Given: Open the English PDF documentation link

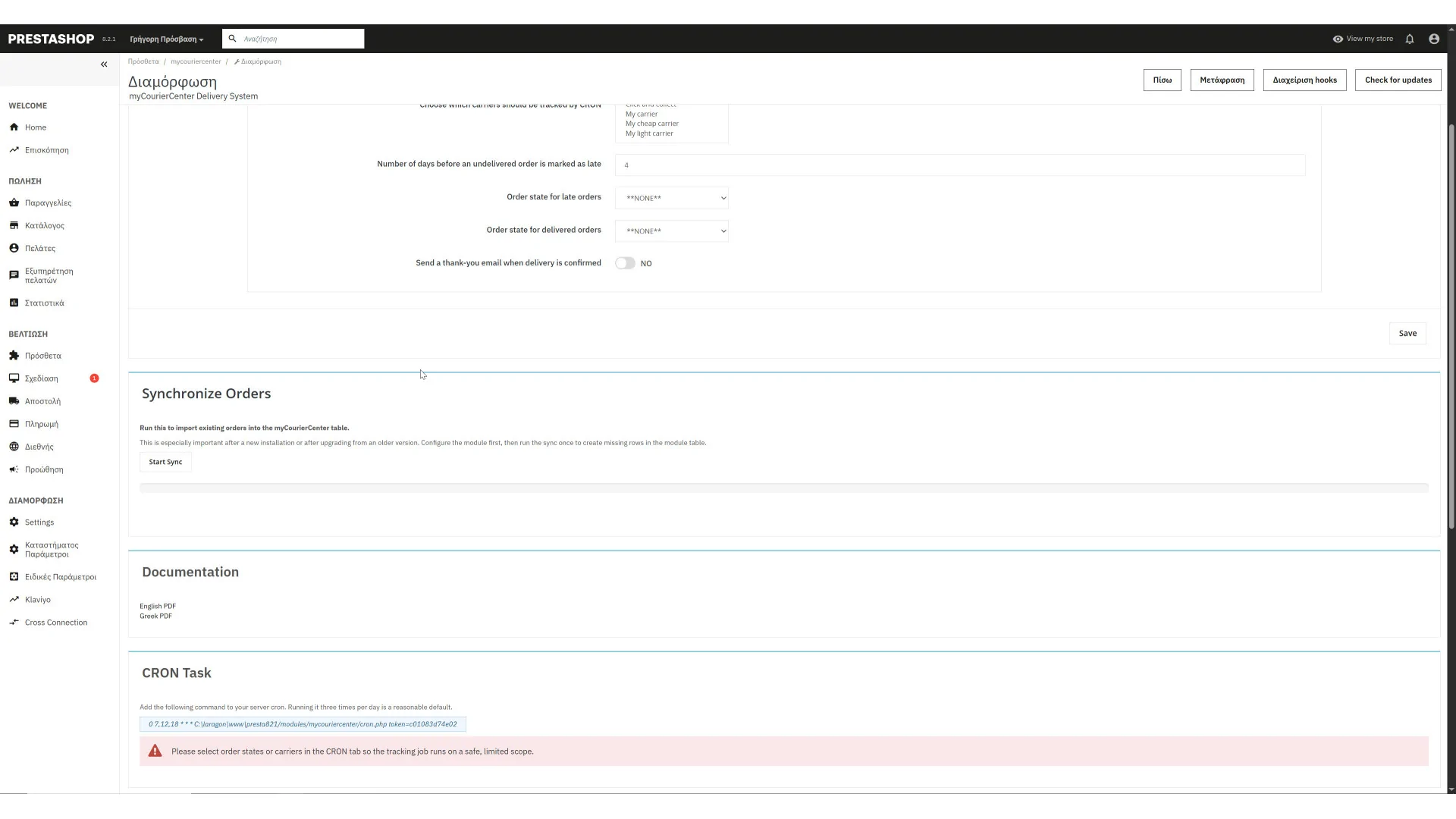Looking at the screenshot, I should coord(158,606).
